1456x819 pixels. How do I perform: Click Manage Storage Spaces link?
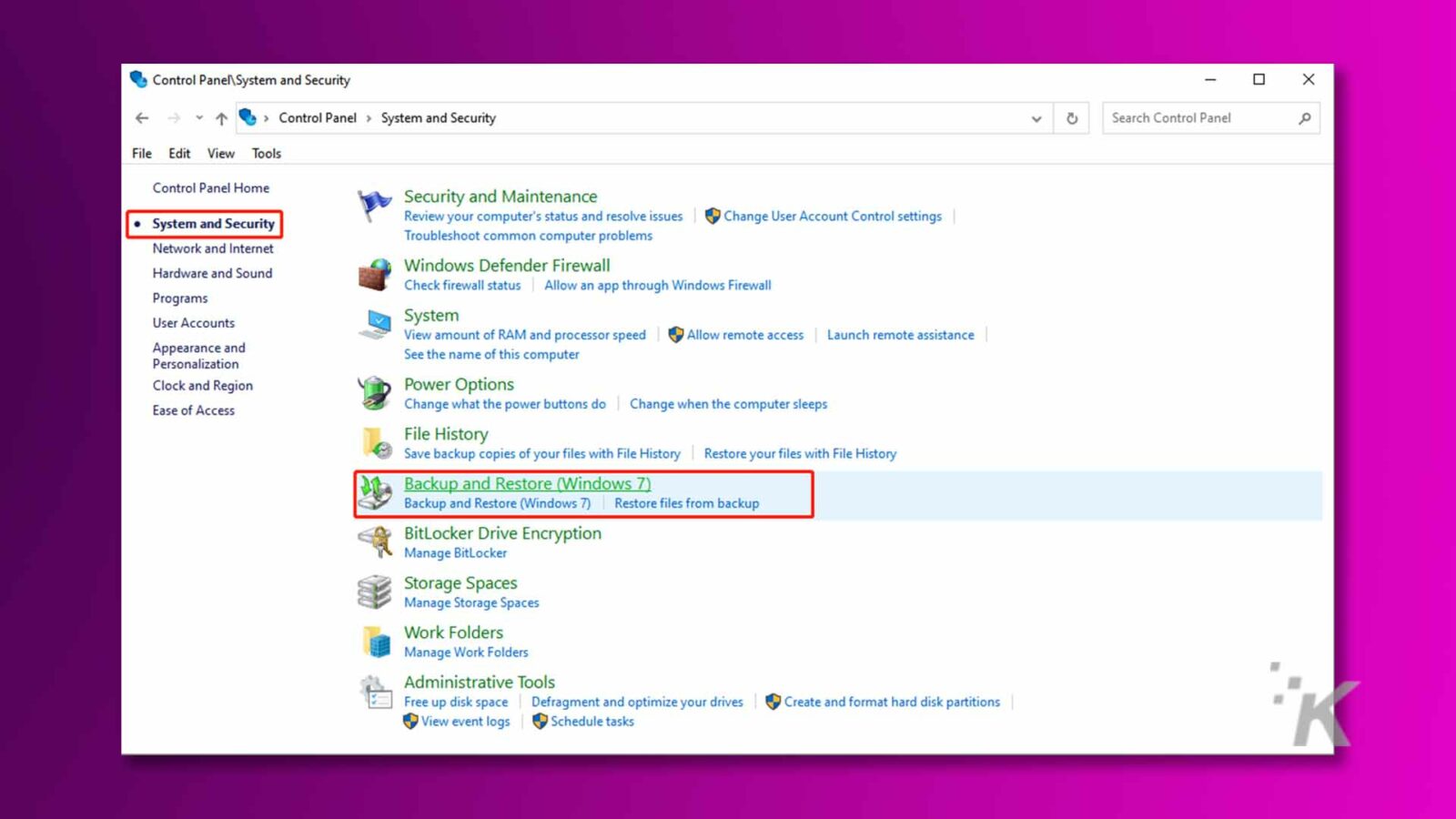pyautogui.click(x=471, y=602)
